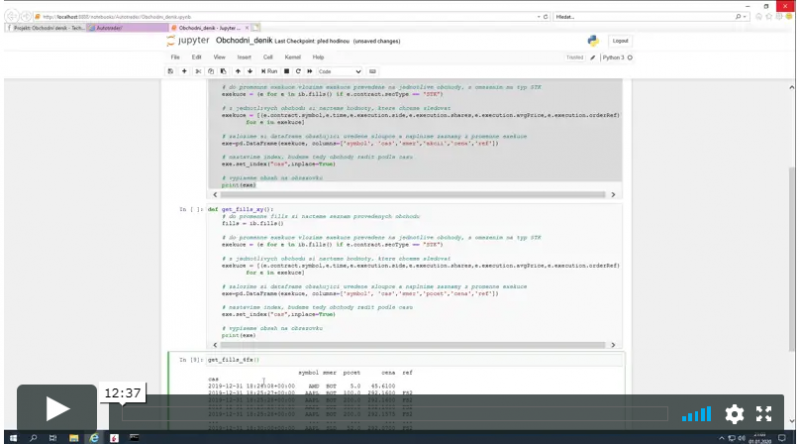
Task: Click the page vertical scrollbar up arrow
Action: [791, 87]
